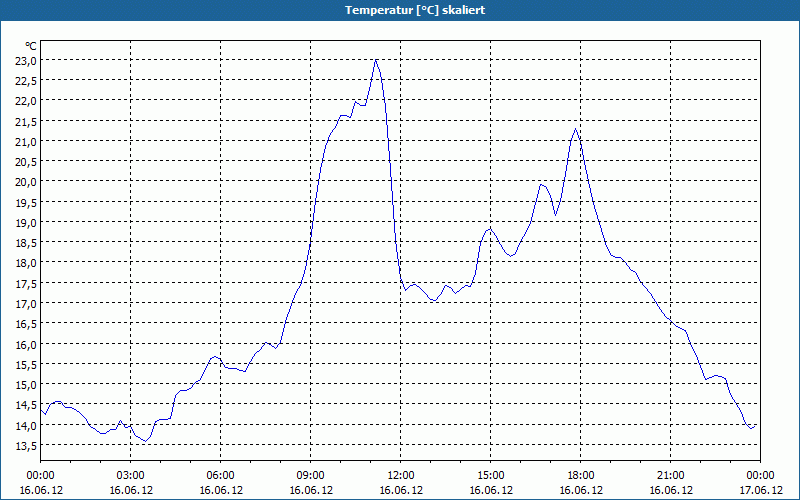Image resolution: width=800 pixels, height=500 pixels.
Task: Click the 03:00 time axis label
Action: 131,476
